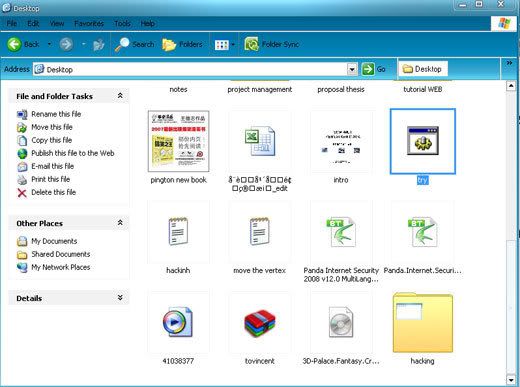Click the proposal thesis item label
520x387 pixels.
(341, 89)
